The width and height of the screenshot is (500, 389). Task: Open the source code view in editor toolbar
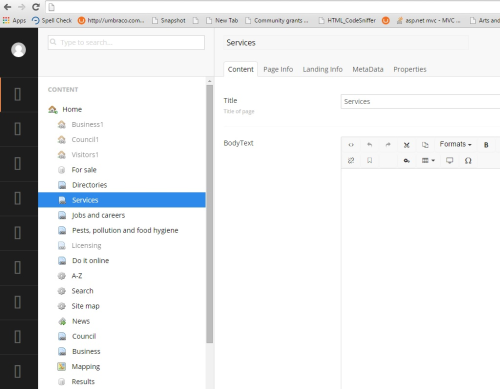(351, 145)
